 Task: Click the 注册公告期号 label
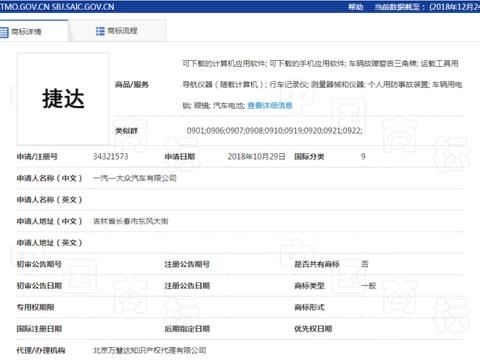point(187,264)
